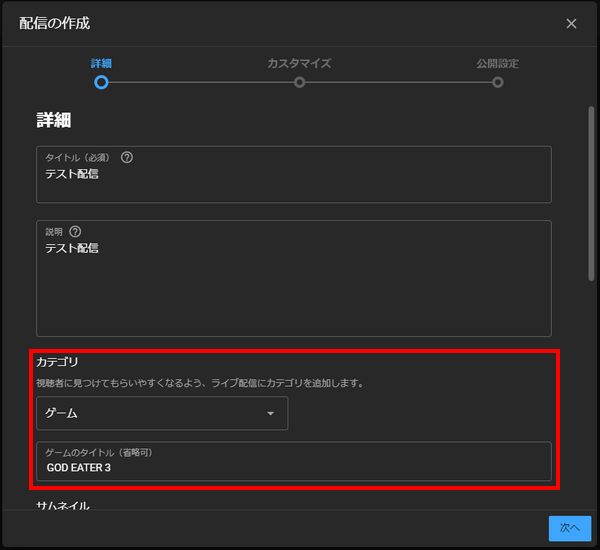Jump to the 公開設定 step circle

click(497, 82)
